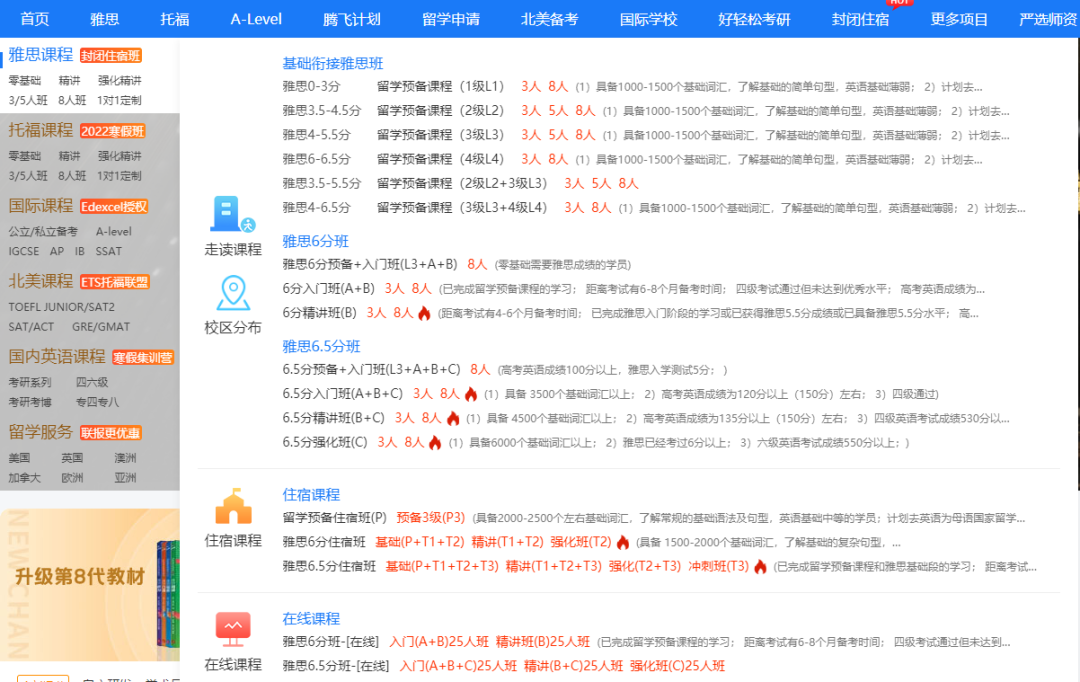The height and width of the screenshot is (682, 1080).
Task: Expand the 更多项目 navigation item
Action: point(959,19)
